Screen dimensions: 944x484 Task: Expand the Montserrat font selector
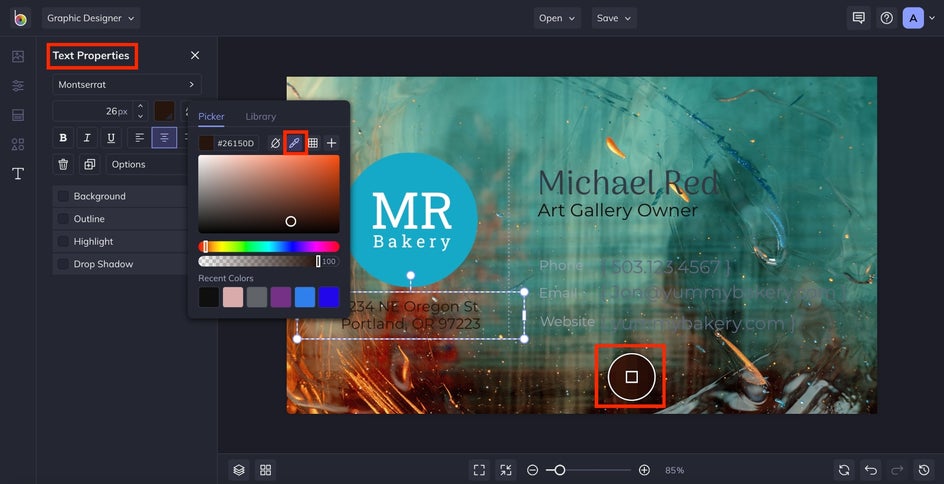tap(126, 85)
